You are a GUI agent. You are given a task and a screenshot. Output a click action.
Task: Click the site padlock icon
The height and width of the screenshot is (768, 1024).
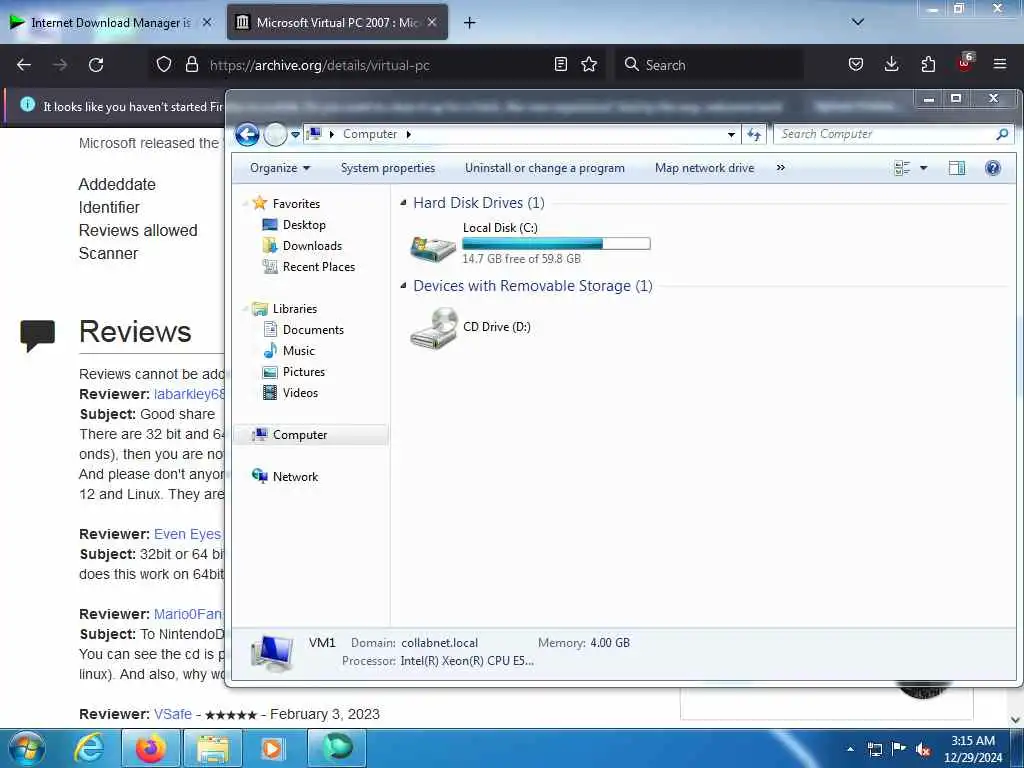191,64
